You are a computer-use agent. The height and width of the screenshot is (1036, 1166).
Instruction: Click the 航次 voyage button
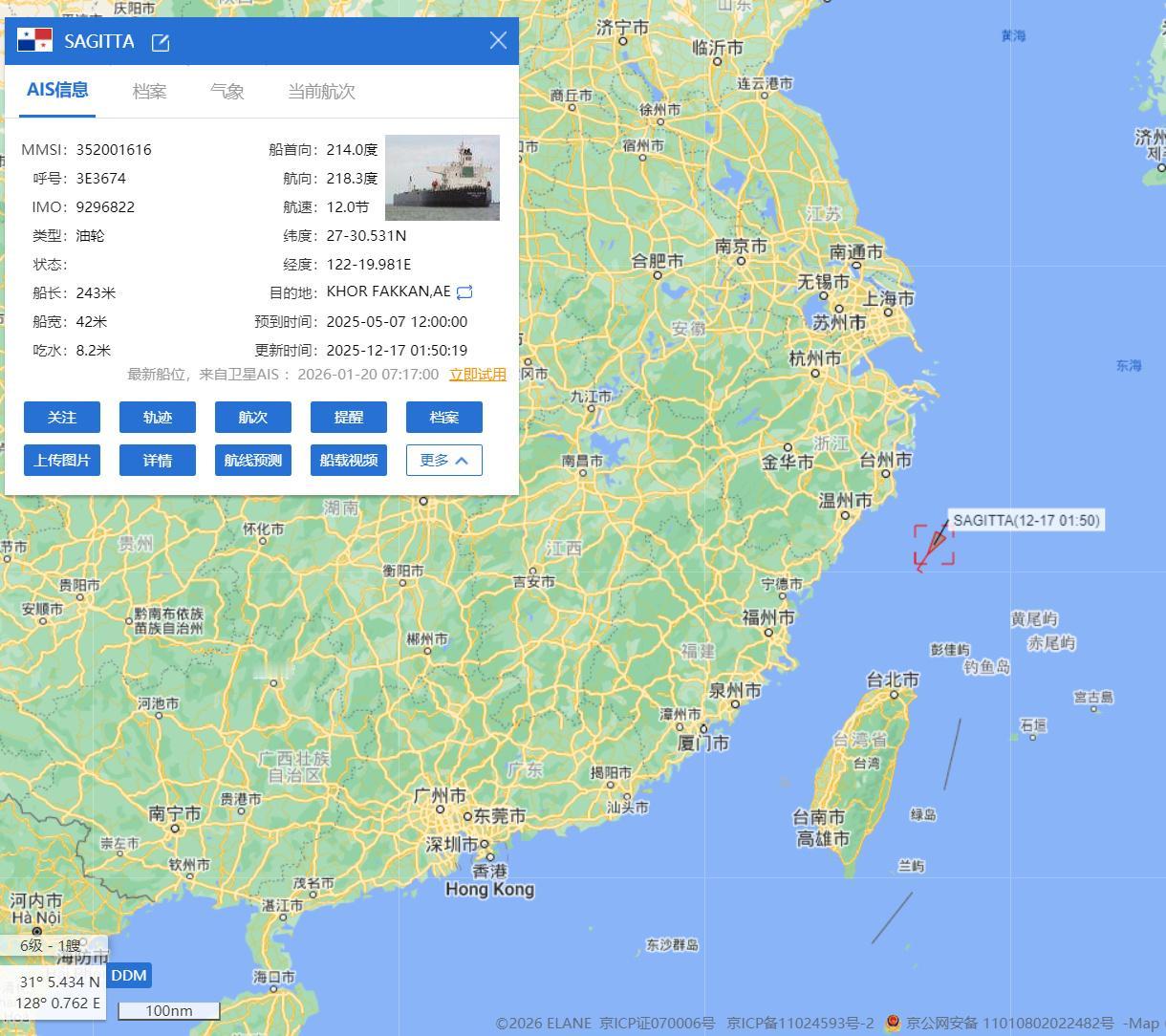pyautogui.click(x=253, y=418)
